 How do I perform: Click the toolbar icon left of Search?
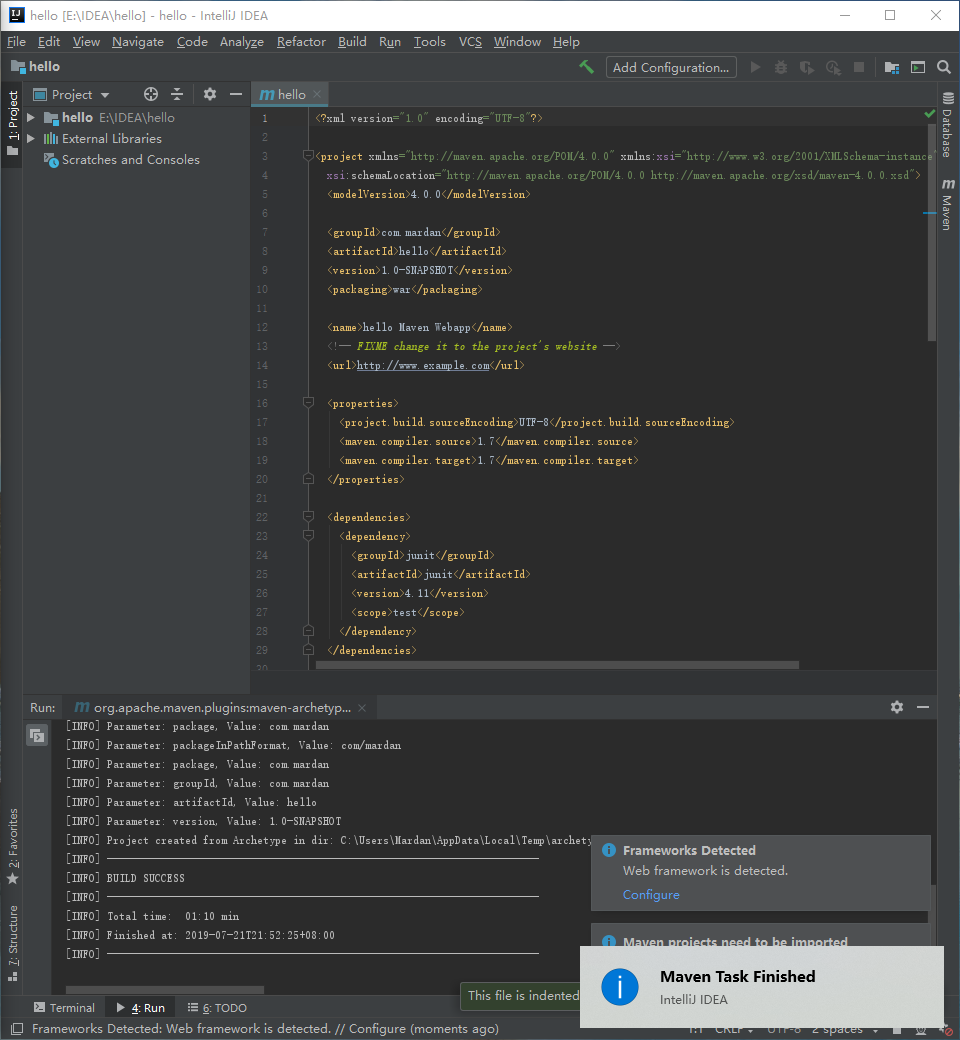point(918,67)
